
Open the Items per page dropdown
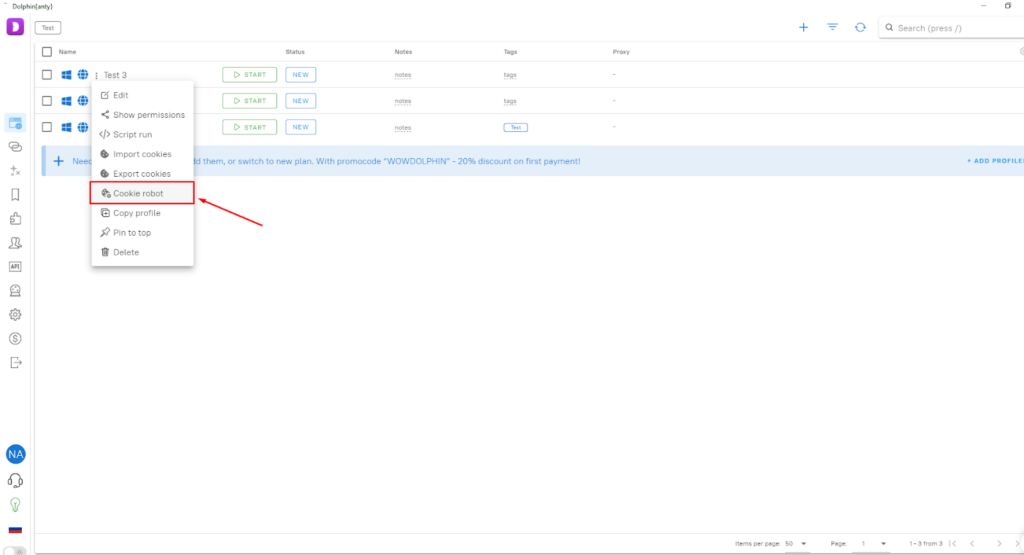(x=796, y=543)
